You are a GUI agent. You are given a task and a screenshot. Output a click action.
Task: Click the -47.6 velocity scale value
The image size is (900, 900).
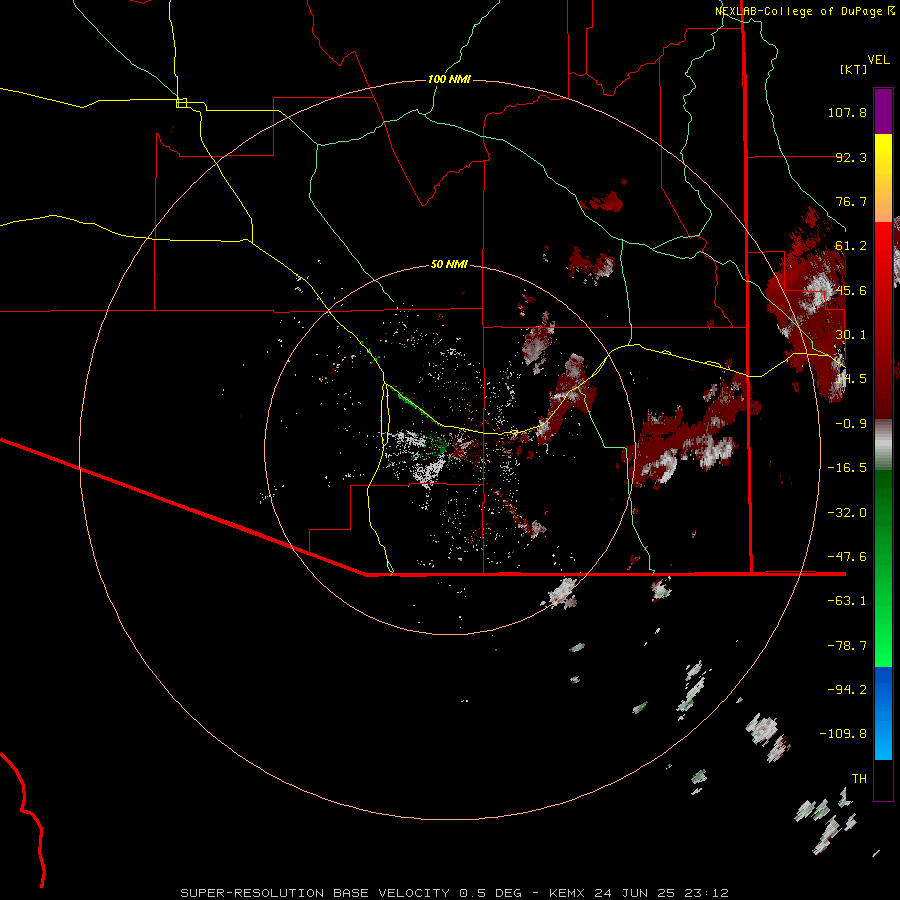click(847, 557)
